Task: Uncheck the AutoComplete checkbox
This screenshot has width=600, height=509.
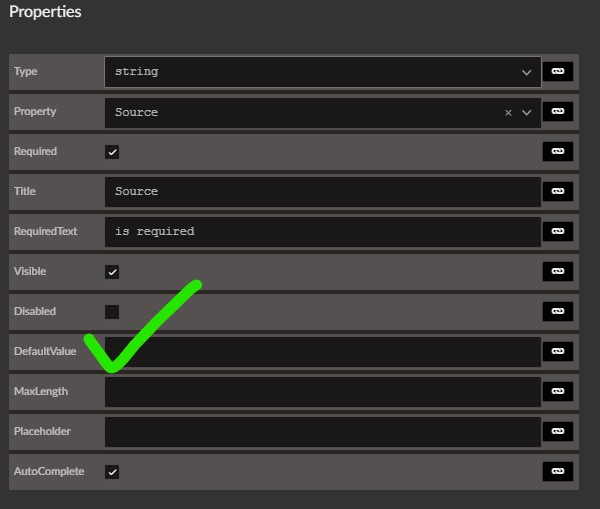Action: (x=112, y=472)
